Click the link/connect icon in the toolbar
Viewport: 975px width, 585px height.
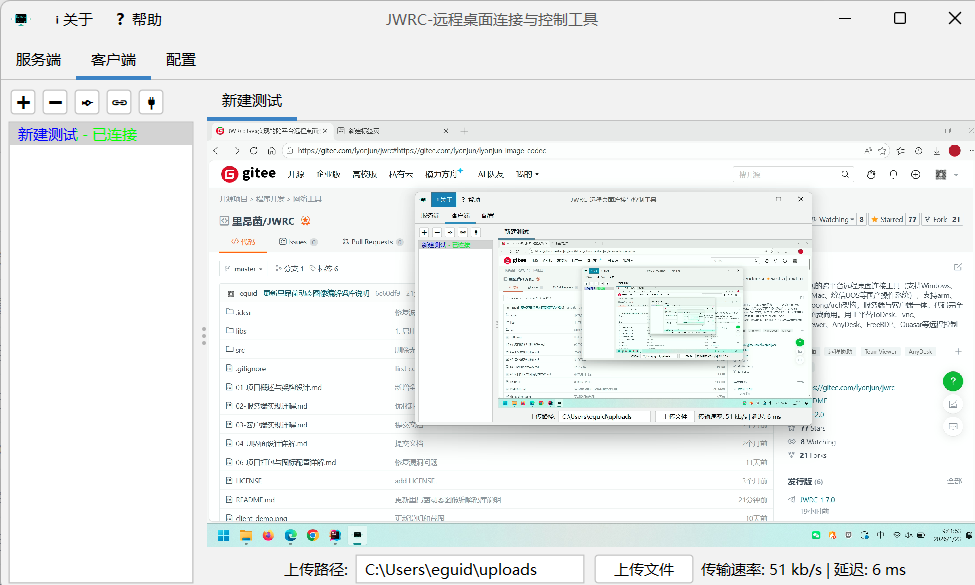pos(119,101)
